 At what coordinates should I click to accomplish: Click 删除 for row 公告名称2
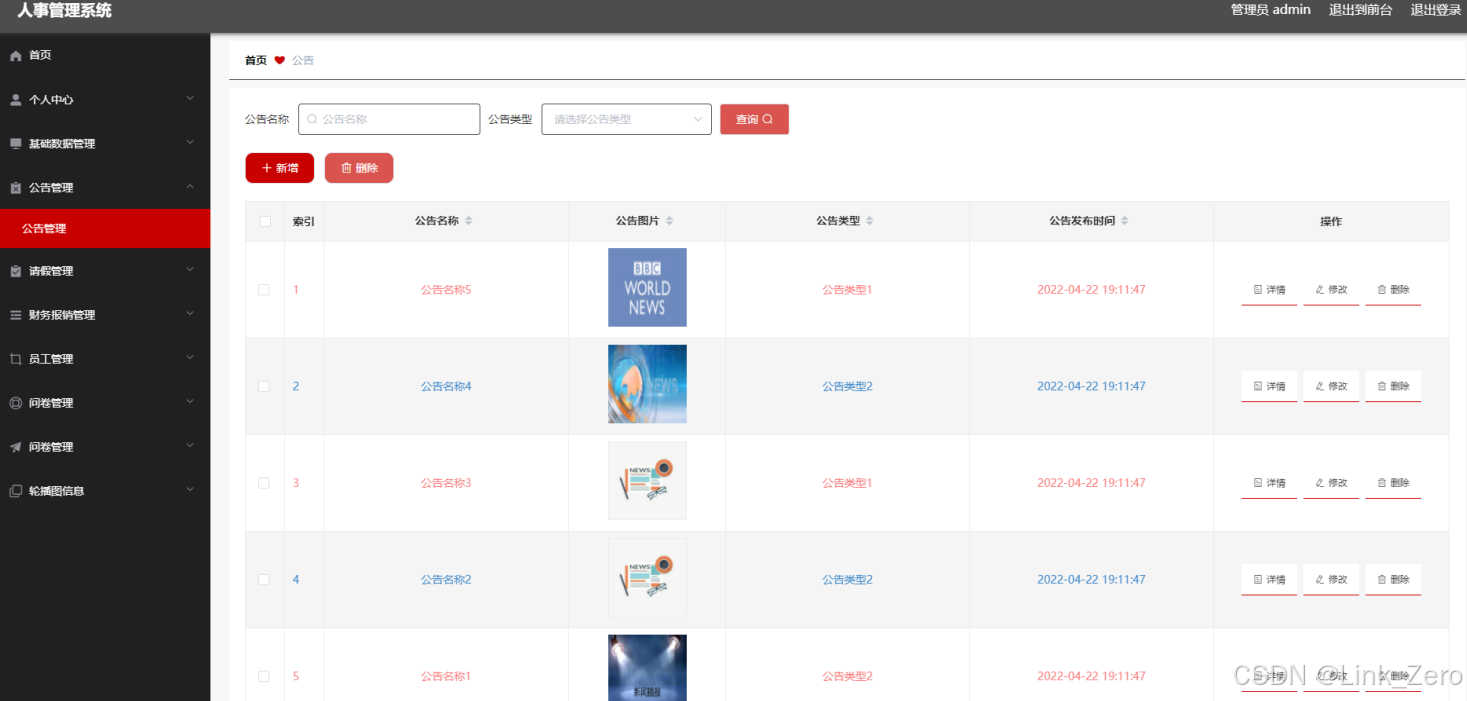point(1393,580)
